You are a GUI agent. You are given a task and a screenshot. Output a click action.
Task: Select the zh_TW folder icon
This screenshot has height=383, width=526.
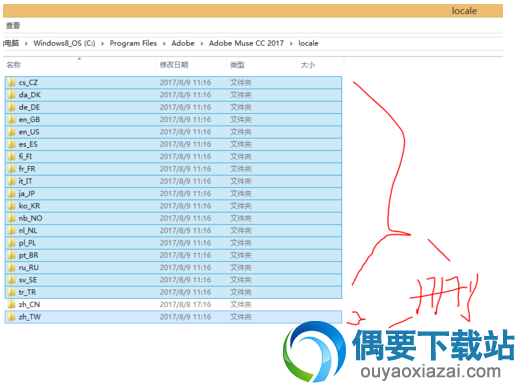(x=11, y=317)
